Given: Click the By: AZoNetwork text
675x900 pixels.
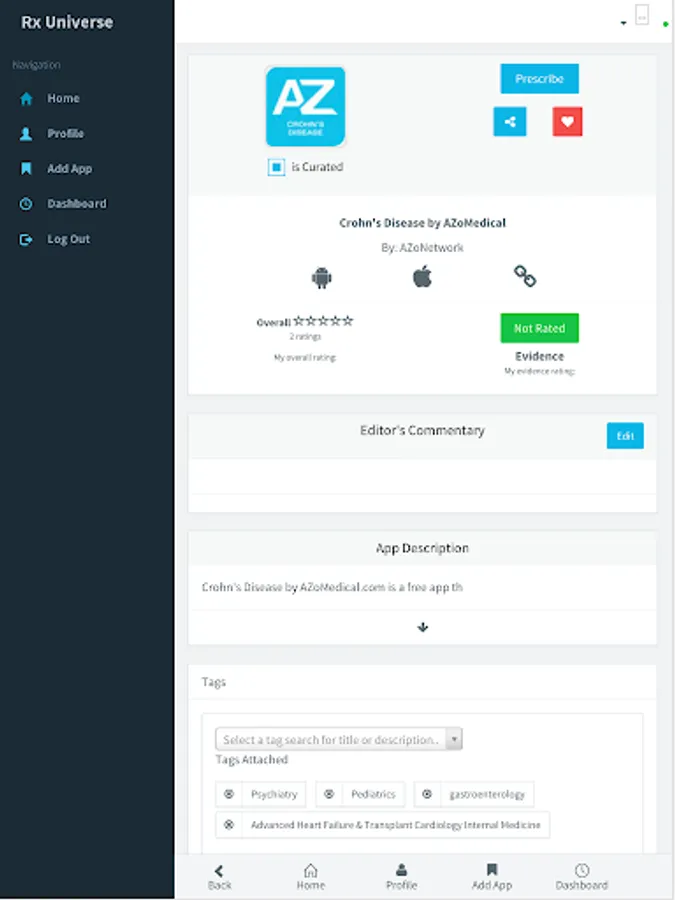Looking at the screenshot, I should [422, 248].
